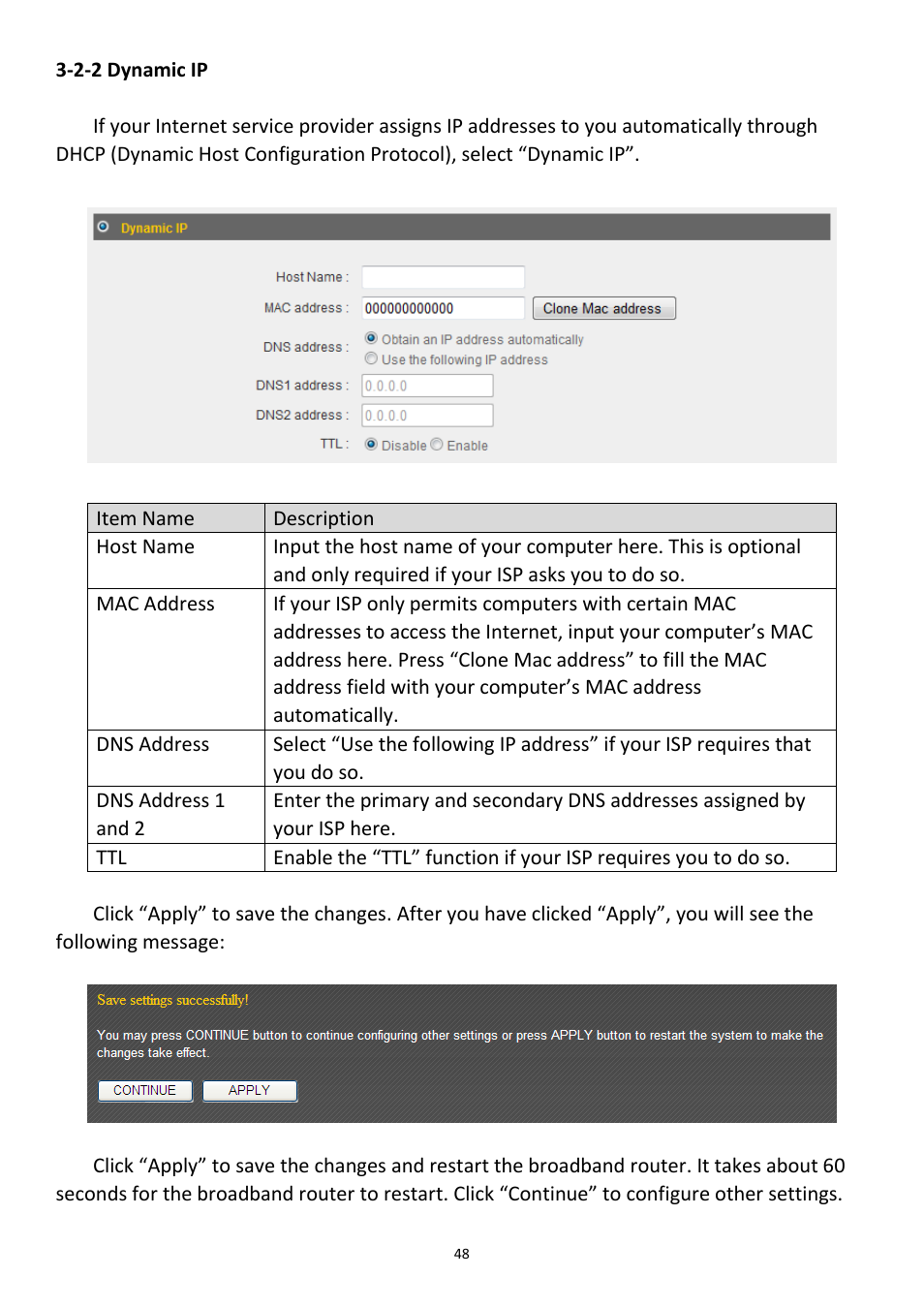
Task: Select the TTL Disable option
Action: pyautogui.click(x=371, y=445)
